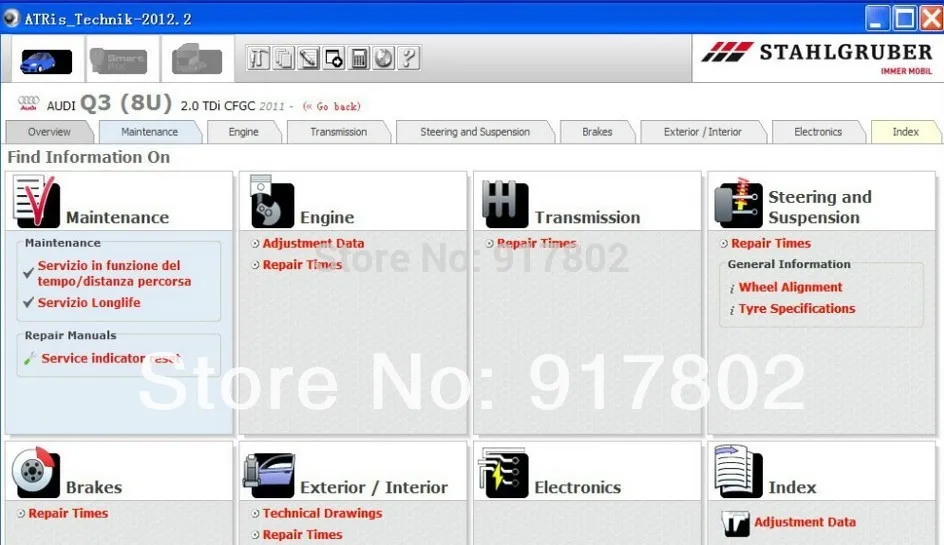Image resolution: width=944 pixels, height=545 pixels.
Task: Click the Exterior / Interior car seat icon
Action: pos(269,475)
